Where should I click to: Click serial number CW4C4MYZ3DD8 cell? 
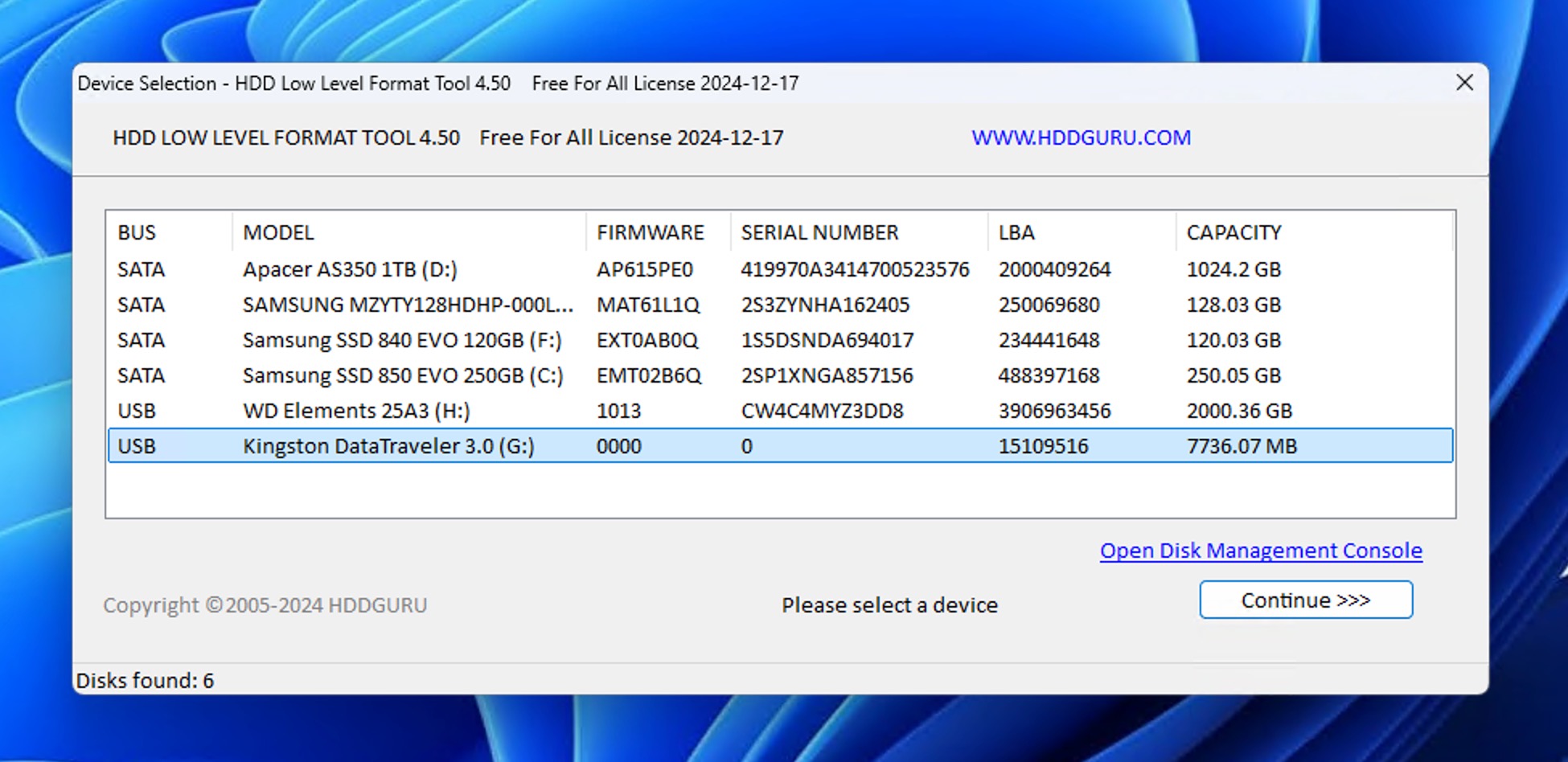point(822,411)
